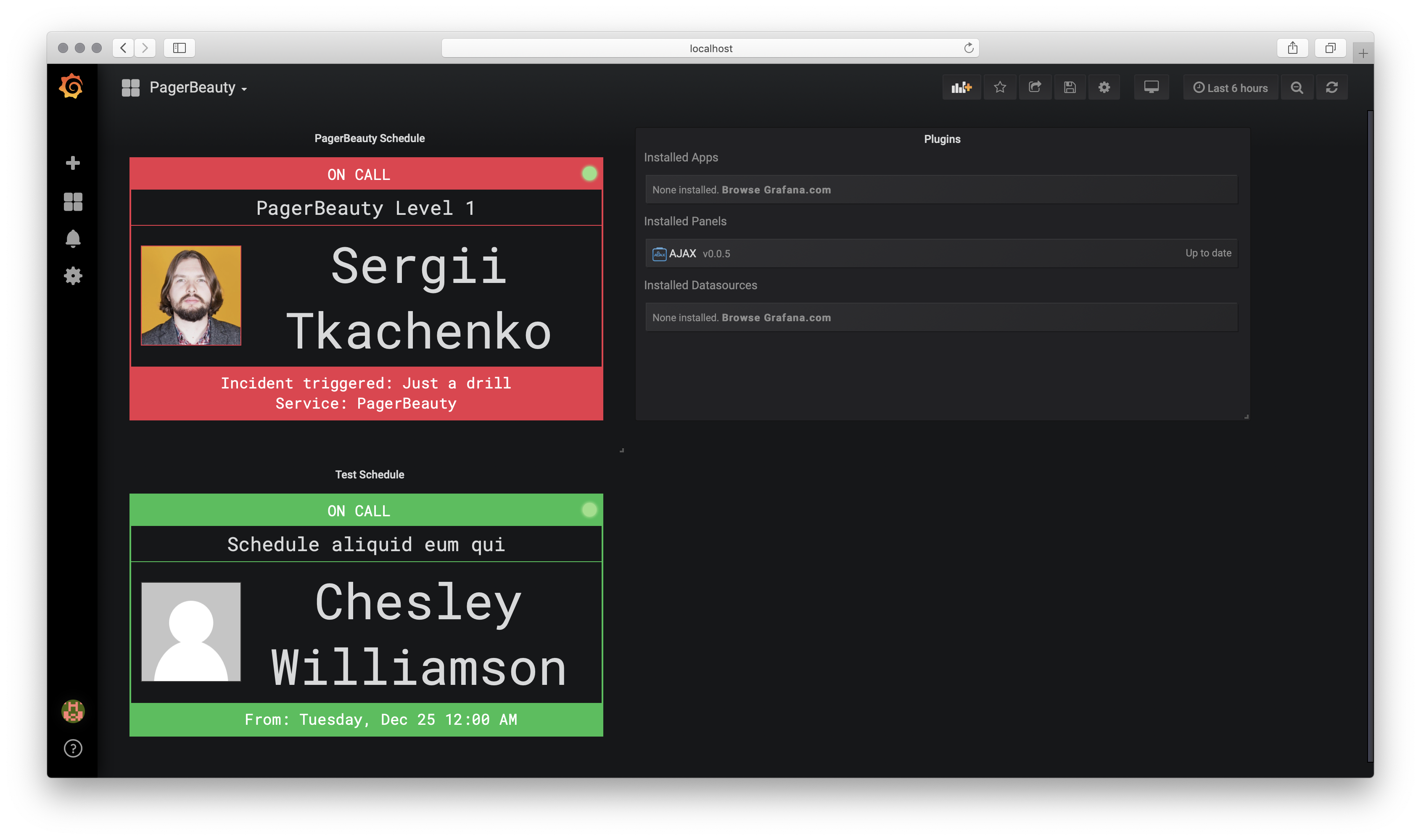The image size is (1421, 840).
Task: Click the Create plus icon in sidebar
Action: [x=72, y=163]
